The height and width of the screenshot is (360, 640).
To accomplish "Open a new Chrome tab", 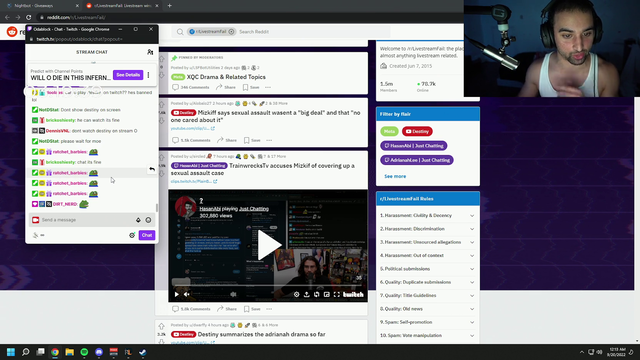I will (x=169, y=6).
